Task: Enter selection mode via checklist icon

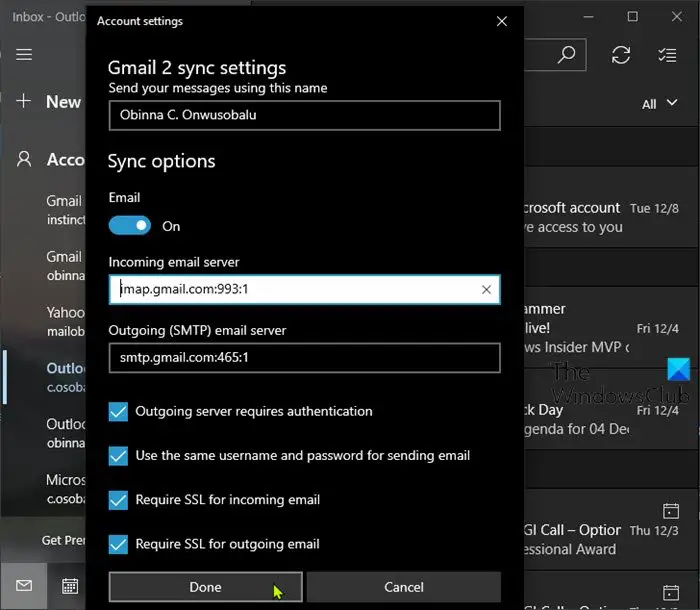Action: (667, 55)
